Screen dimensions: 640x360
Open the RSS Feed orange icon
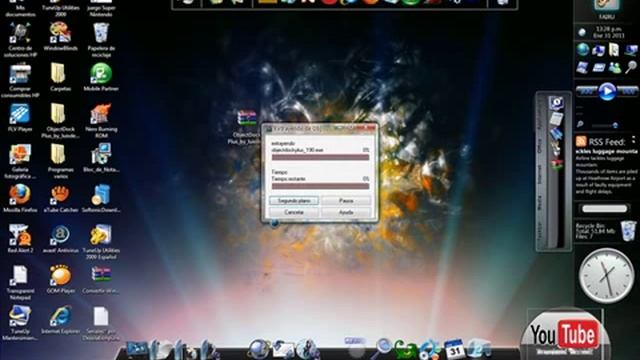581,142
